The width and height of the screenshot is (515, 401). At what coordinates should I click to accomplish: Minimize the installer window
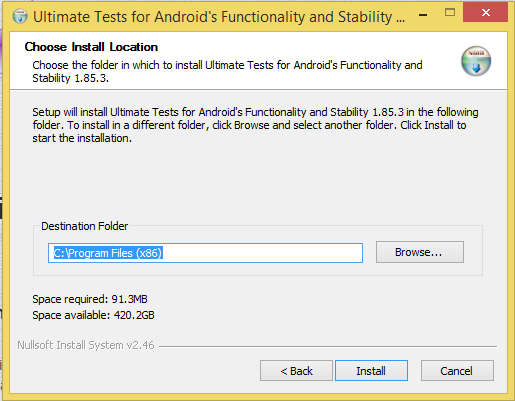tap(423, 15)
